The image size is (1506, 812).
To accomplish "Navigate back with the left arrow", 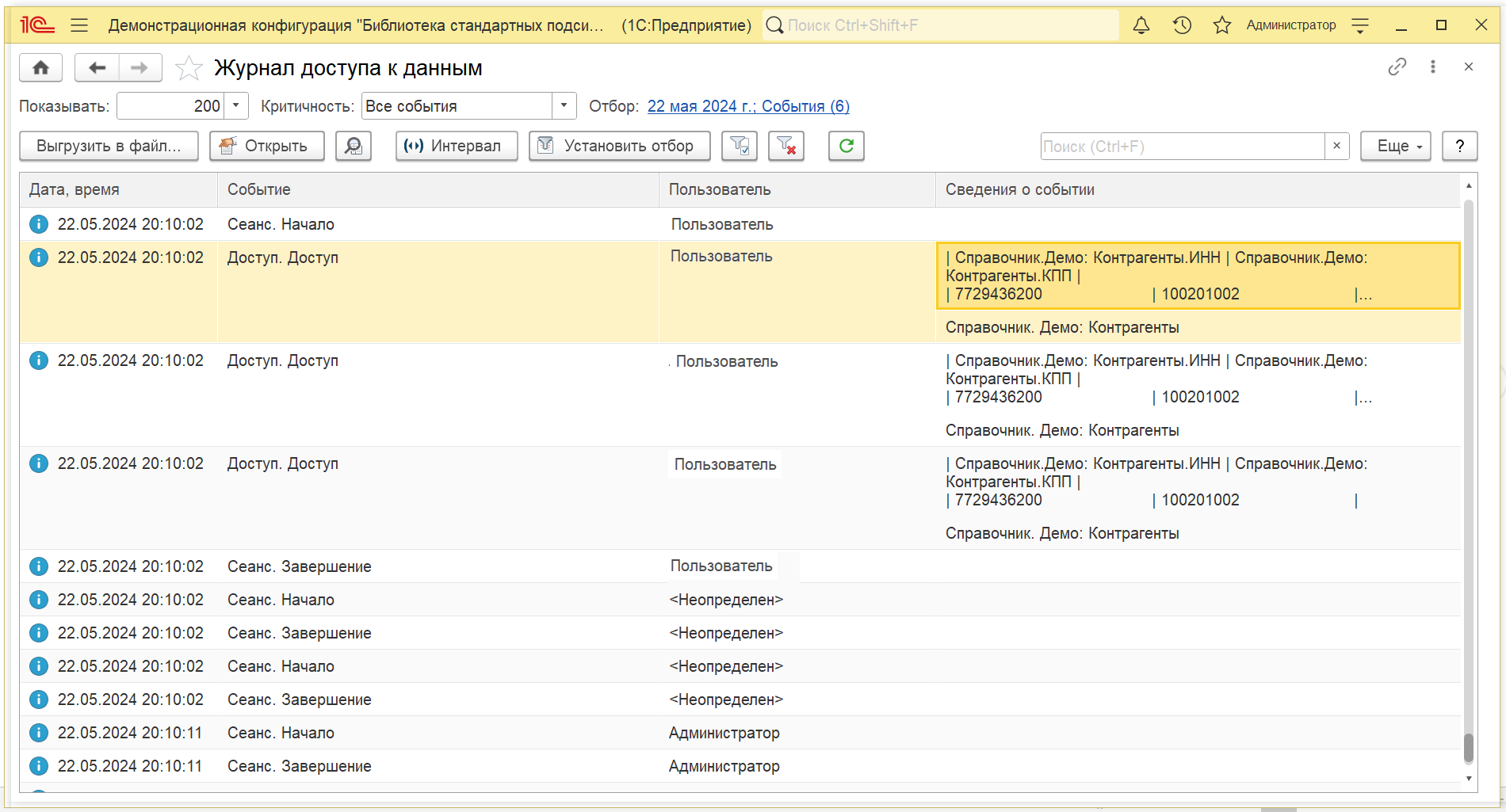I will click(97, 67).
